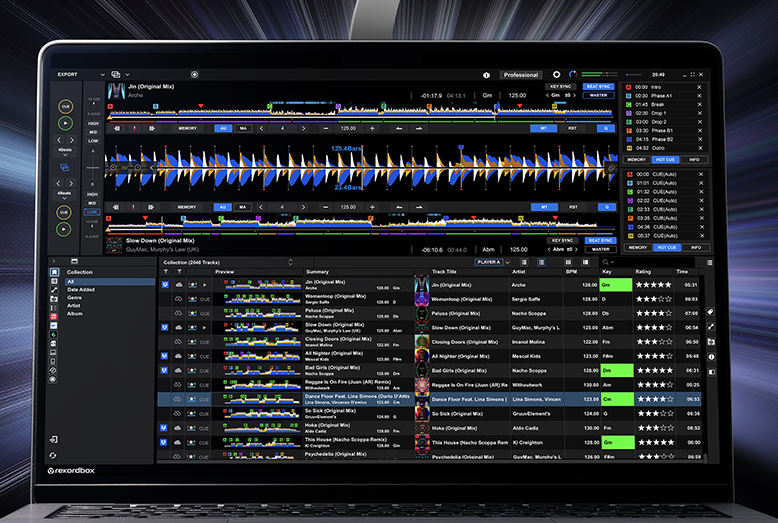Delete the Break hot cue at 01:45
The height and width of the screenshot is (523, 778).
click(x=700, y=105)
